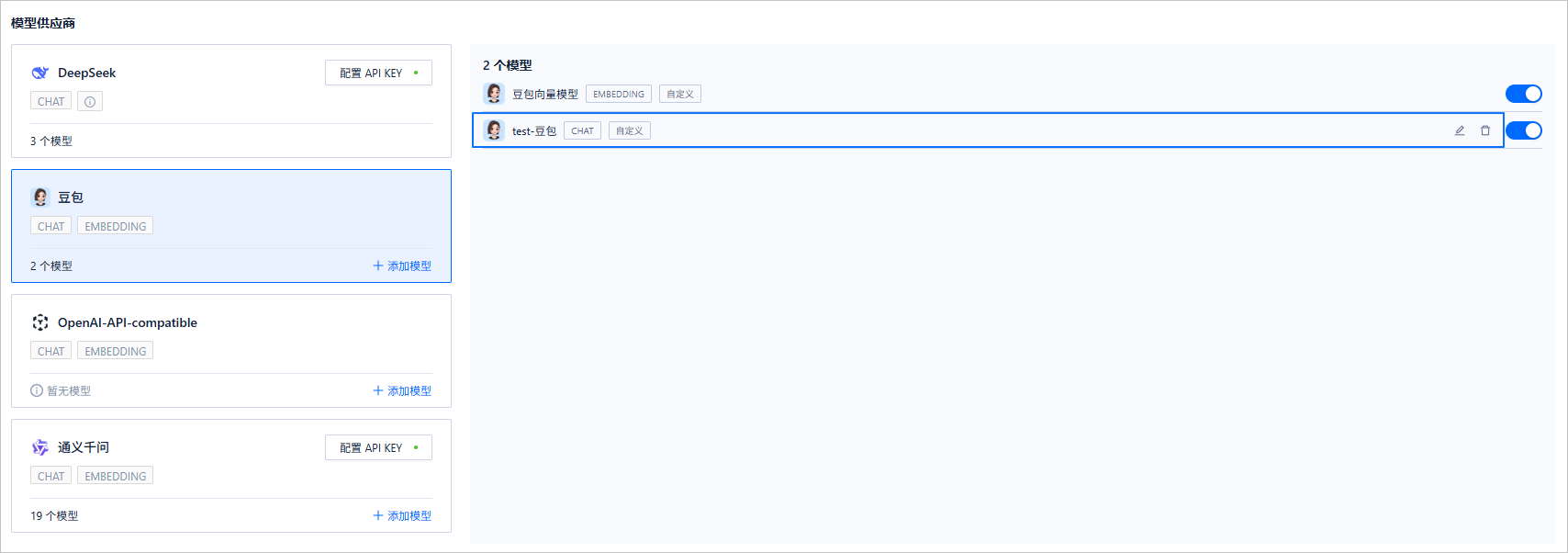
Task: Select the 豆包 provider name
Action: pyautogui.click(x=71, y=197)
